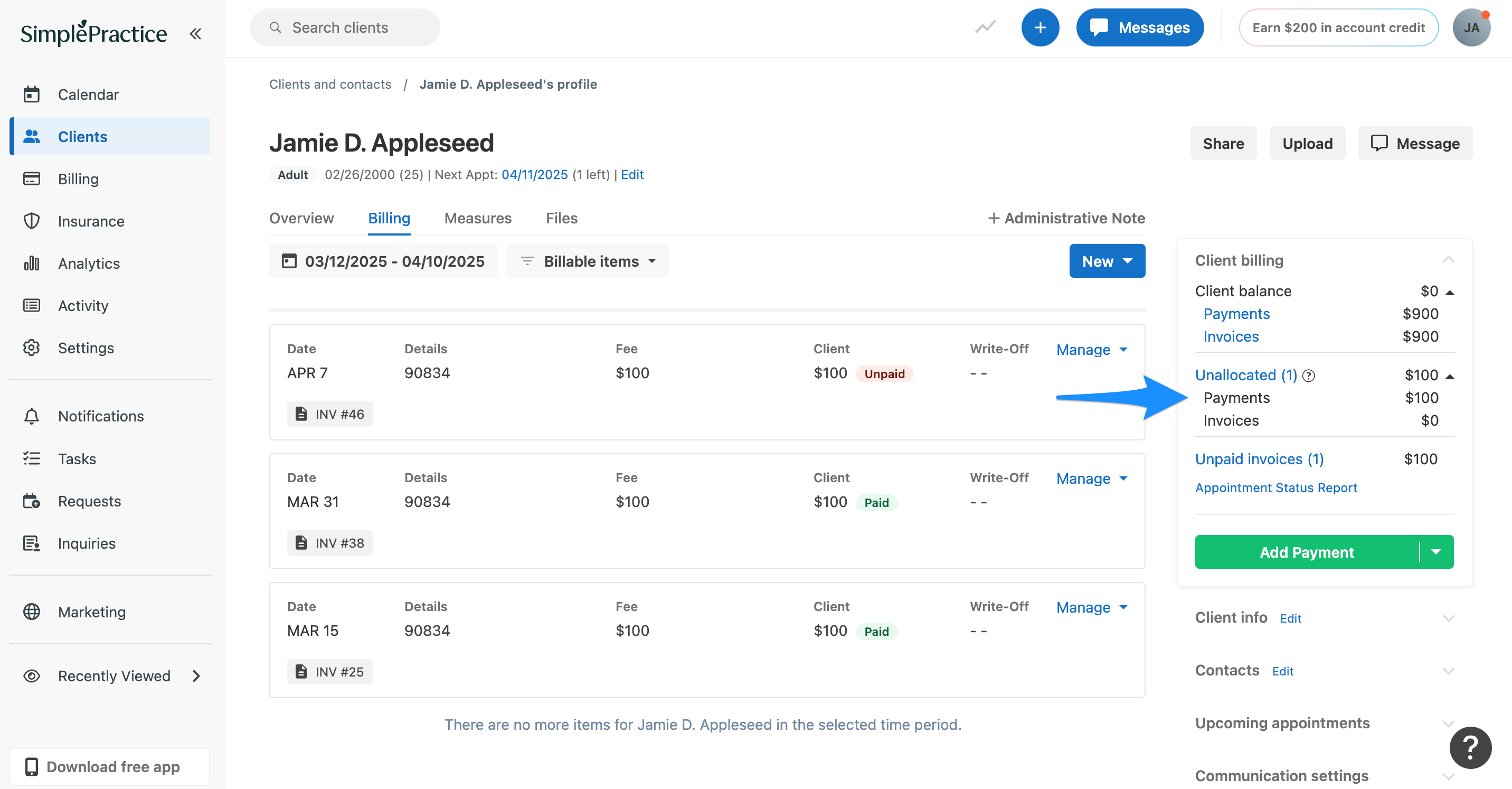Image resolution: width=1512 pixels, height=789 pixels.
Task: Select the Analytics icon in the sidebar
Action: pos(31,263)
